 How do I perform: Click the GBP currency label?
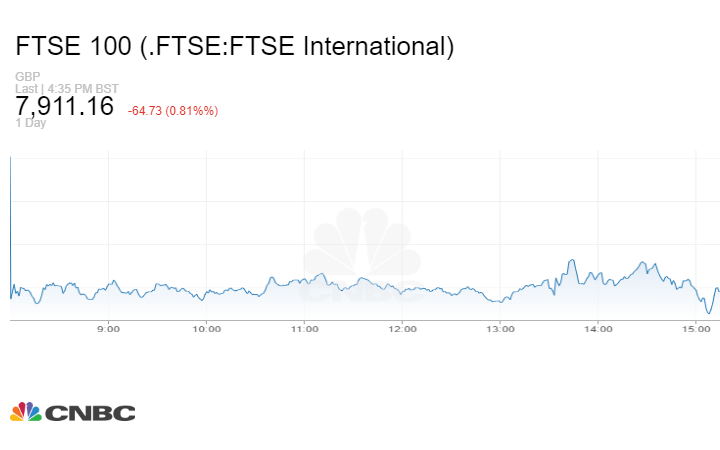click(x=27, y=77)
